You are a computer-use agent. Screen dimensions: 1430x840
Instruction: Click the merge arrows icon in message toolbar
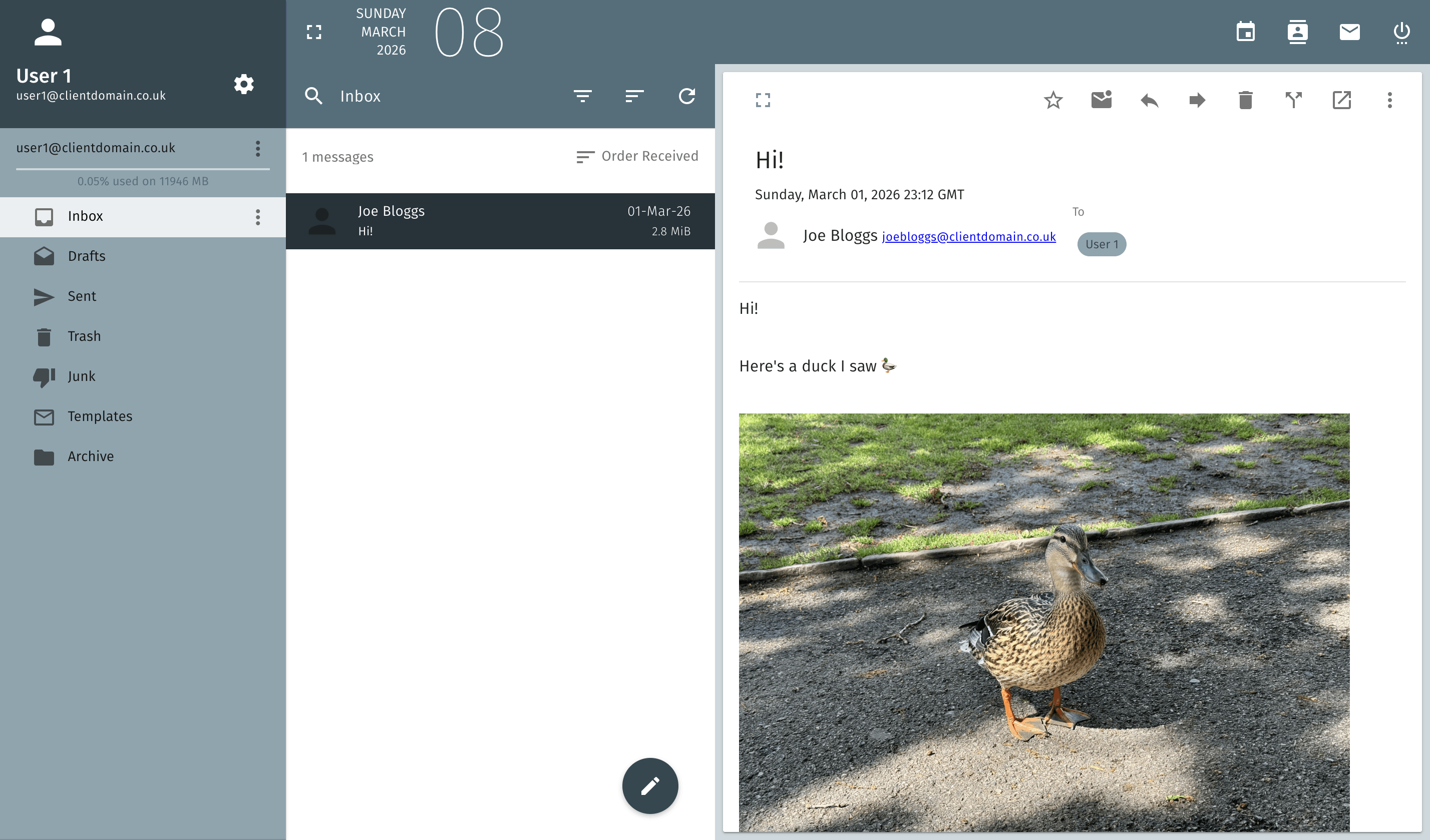[x=1294, y=100]
